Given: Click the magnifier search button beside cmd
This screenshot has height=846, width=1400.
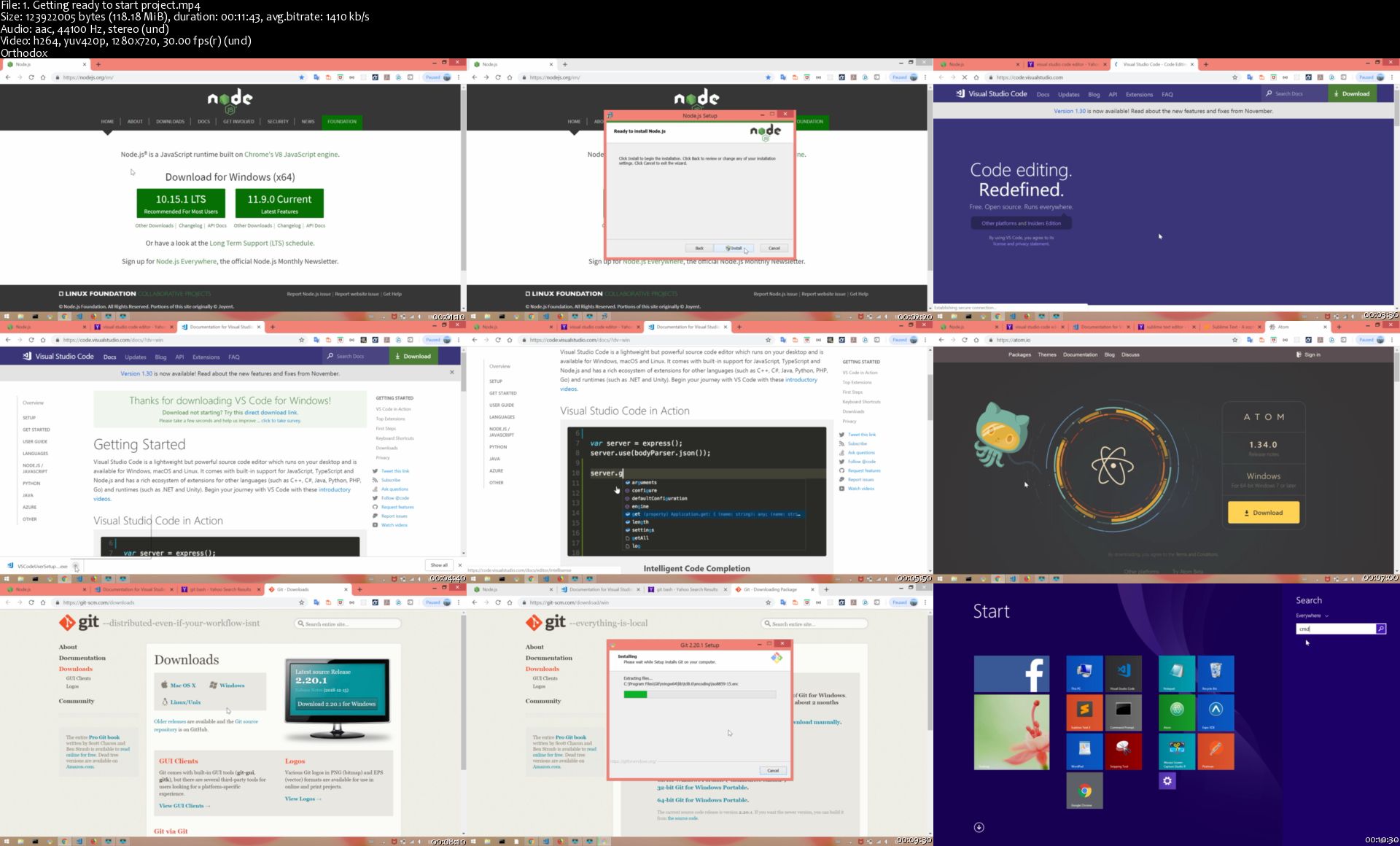Looking at the screenshot, I should coord(1380,629).
